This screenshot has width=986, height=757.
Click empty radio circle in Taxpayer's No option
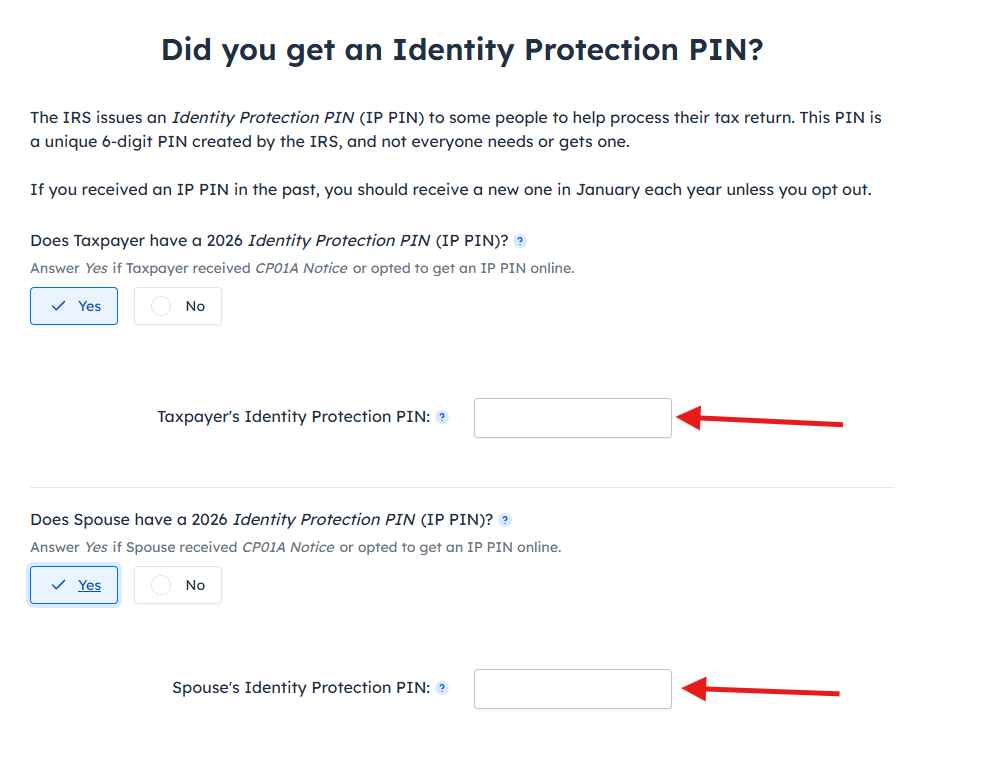click(x=161, y=306)
